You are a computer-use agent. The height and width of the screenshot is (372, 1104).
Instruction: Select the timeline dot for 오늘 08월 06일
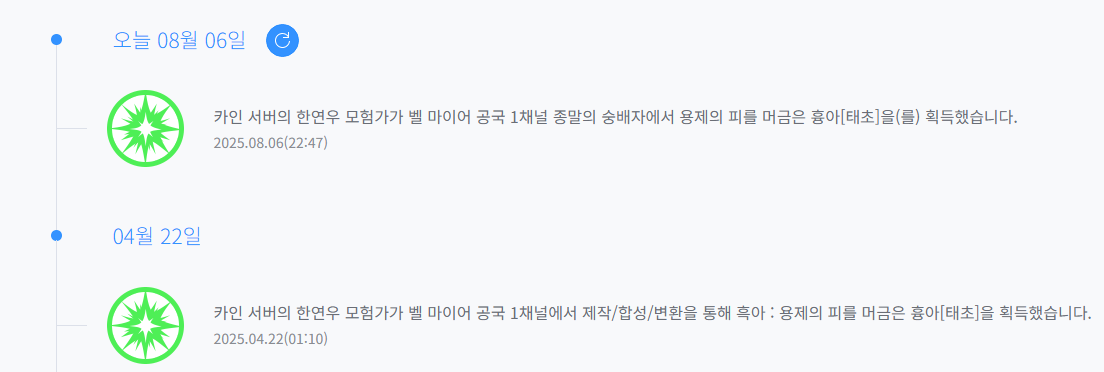click(56, 40)
